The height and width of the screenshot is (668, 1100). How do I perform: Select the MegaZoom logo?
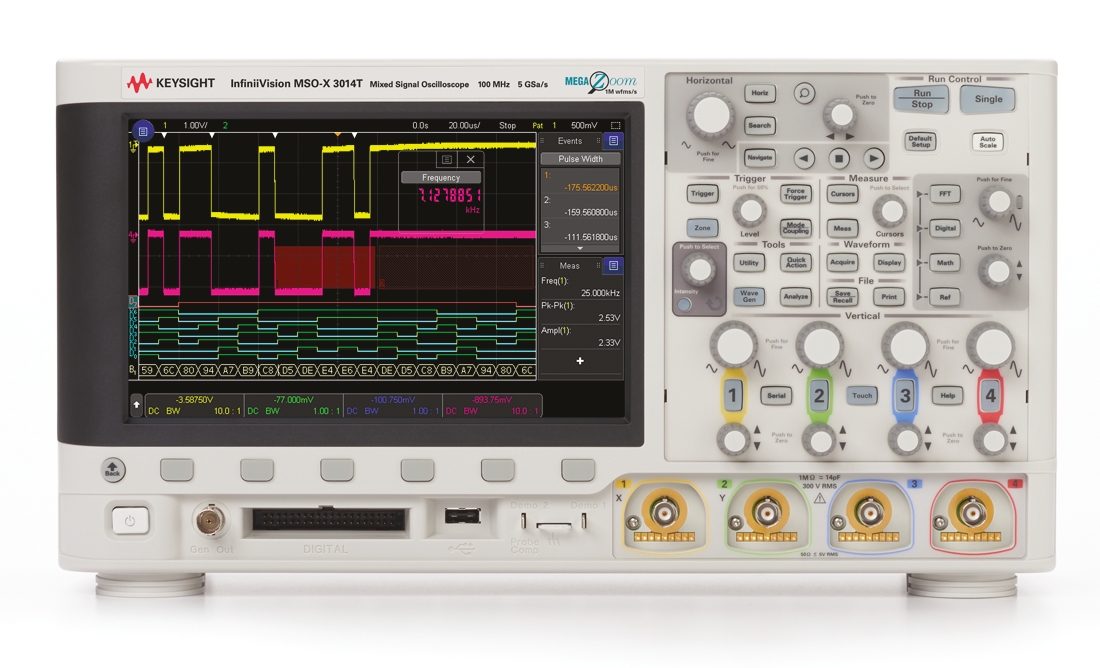pyautogui.click(x=601, y=83)
